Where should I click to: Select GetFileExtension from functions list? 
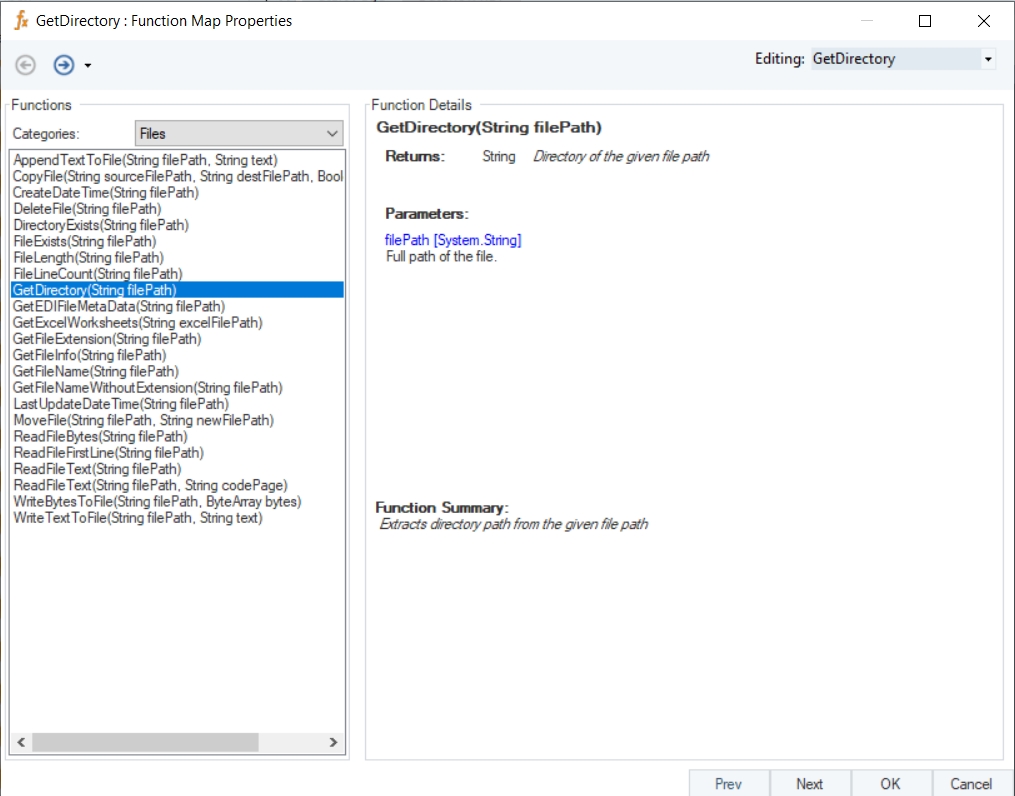[x=107, y=339]
